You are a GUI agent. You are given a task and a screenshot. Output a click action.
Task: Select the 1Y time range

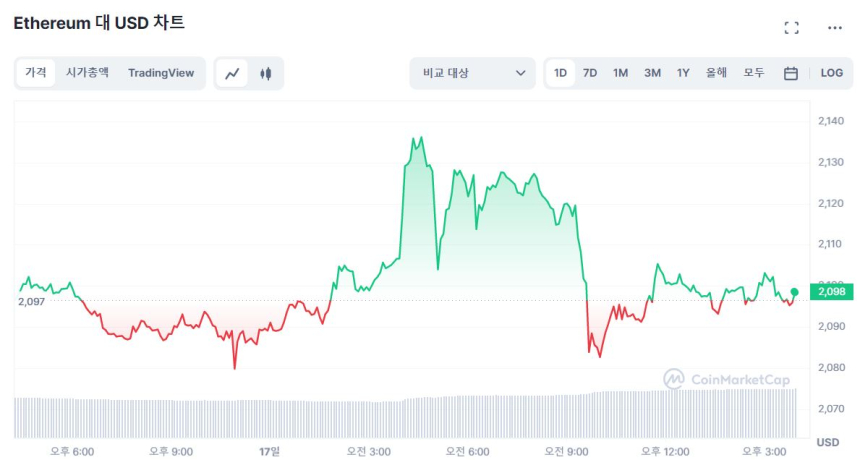click(683, 73)
